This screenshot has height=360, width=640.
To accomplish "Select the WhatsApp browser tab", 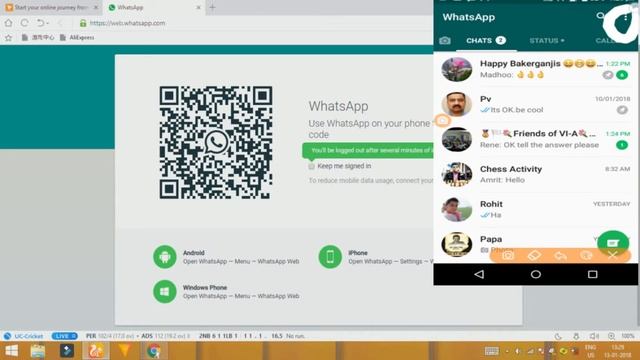I will 154,7.
